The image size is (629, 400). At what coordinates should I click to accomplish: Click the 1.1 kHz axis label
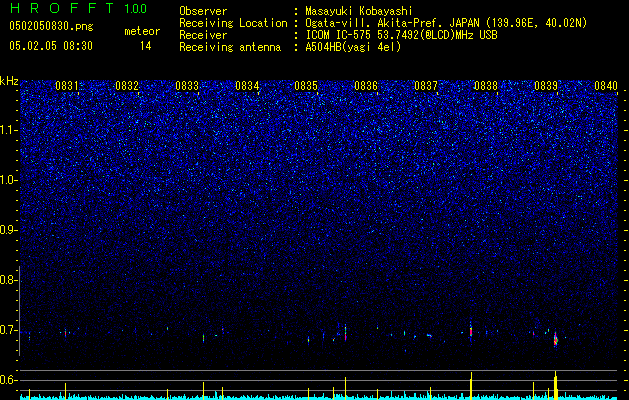point(9,130)
